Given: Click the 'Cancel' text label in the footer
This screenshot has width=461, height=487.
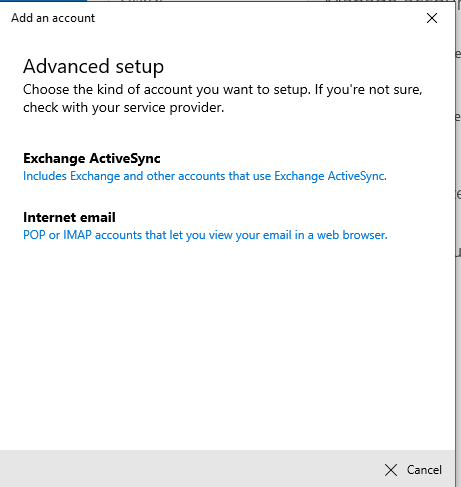Looking at the screenshot, I should pyautogui.click(x=424, y=470).
